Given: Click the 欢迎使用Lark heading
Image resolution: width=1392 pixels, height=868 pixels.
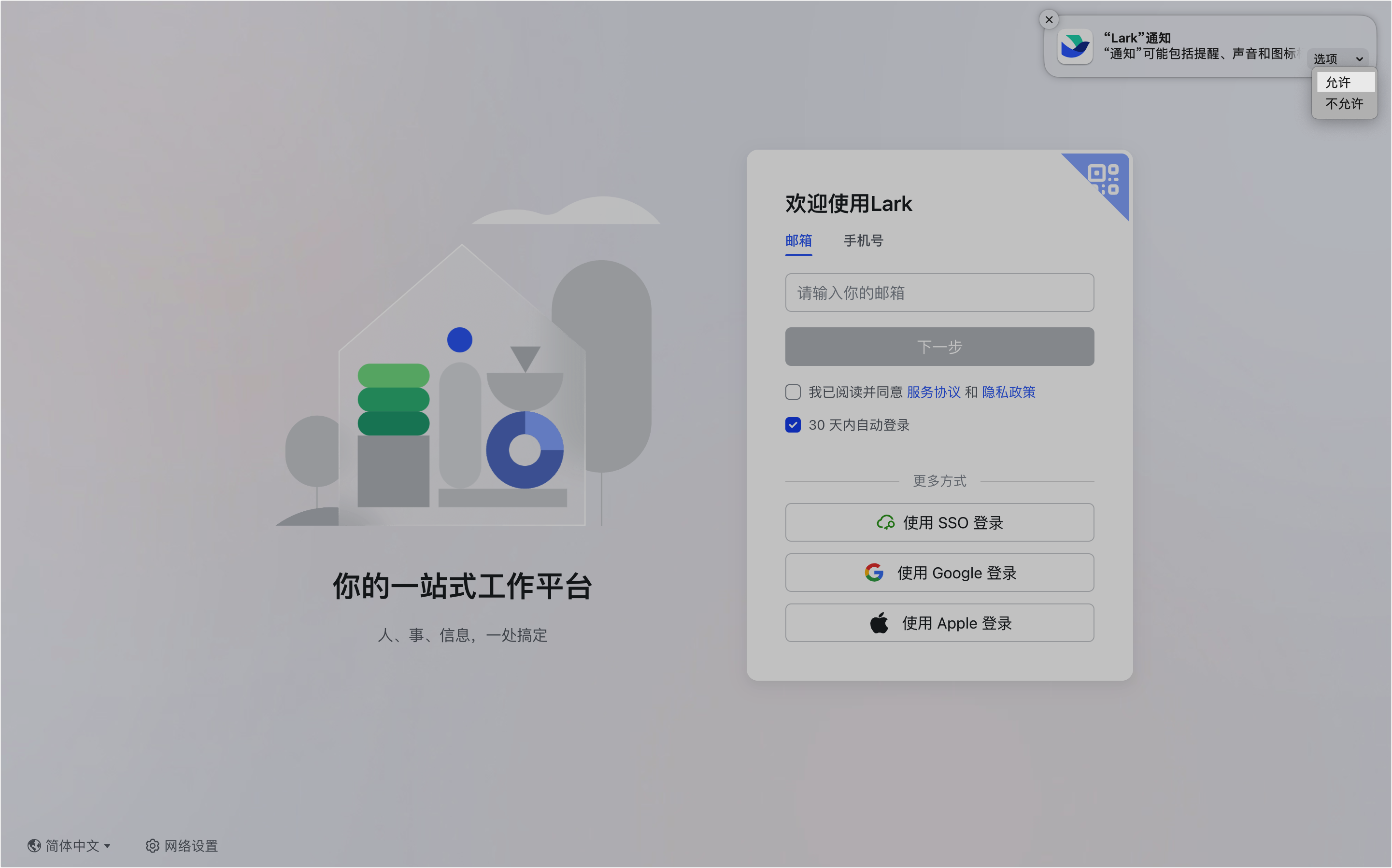Looking at the screenshot, I should point(848,203).
